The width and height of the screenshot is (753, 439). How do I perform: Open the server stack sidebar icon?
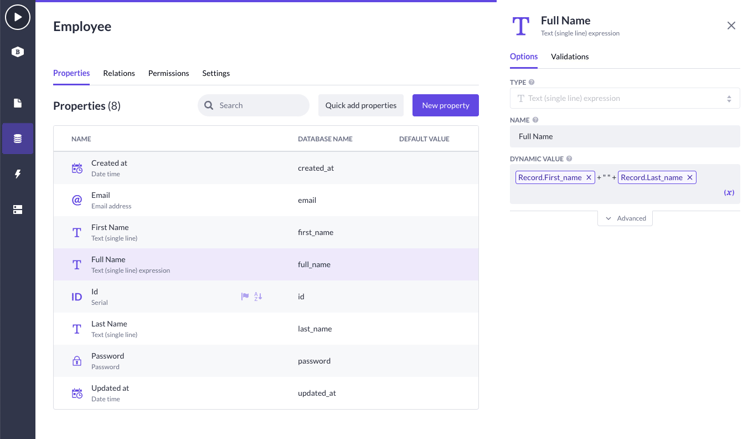click(17, 210)
